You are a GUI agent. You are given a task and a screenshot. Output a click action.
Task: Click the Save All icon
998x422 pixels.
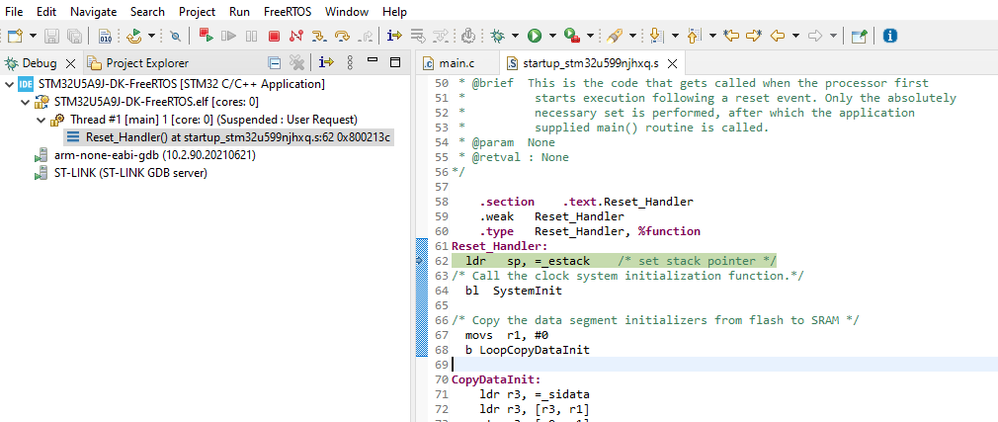click(74, 36)
